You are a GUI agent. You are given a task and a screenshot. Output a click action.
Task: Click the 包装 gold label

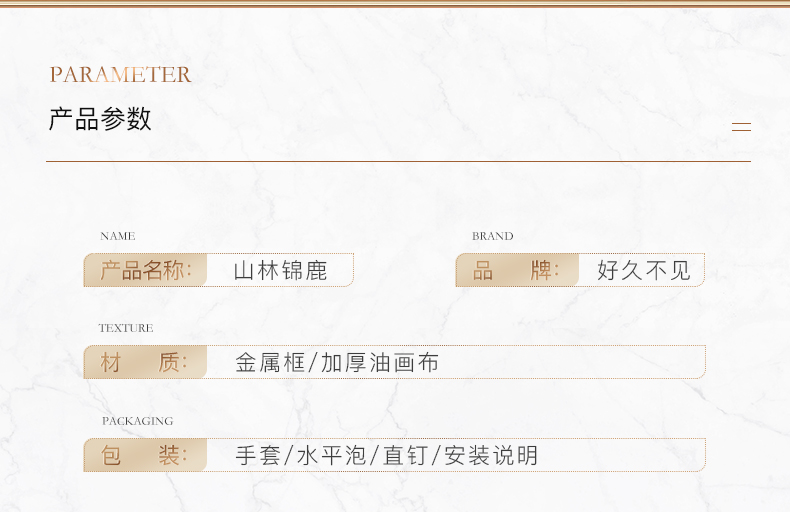pos(146,455)
